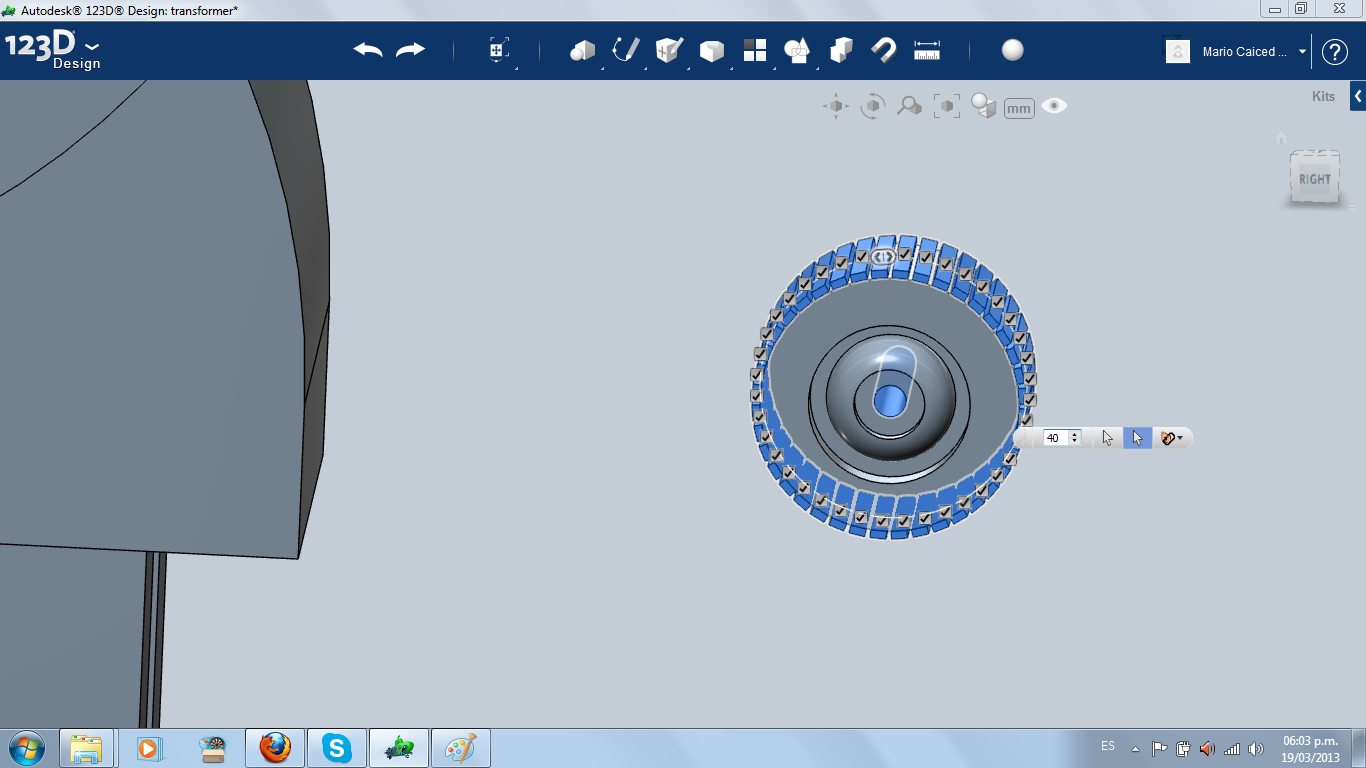The image size is (1366, 768).
Task: Activate the Snap magnet tool
Action: (x=884, y=50)
